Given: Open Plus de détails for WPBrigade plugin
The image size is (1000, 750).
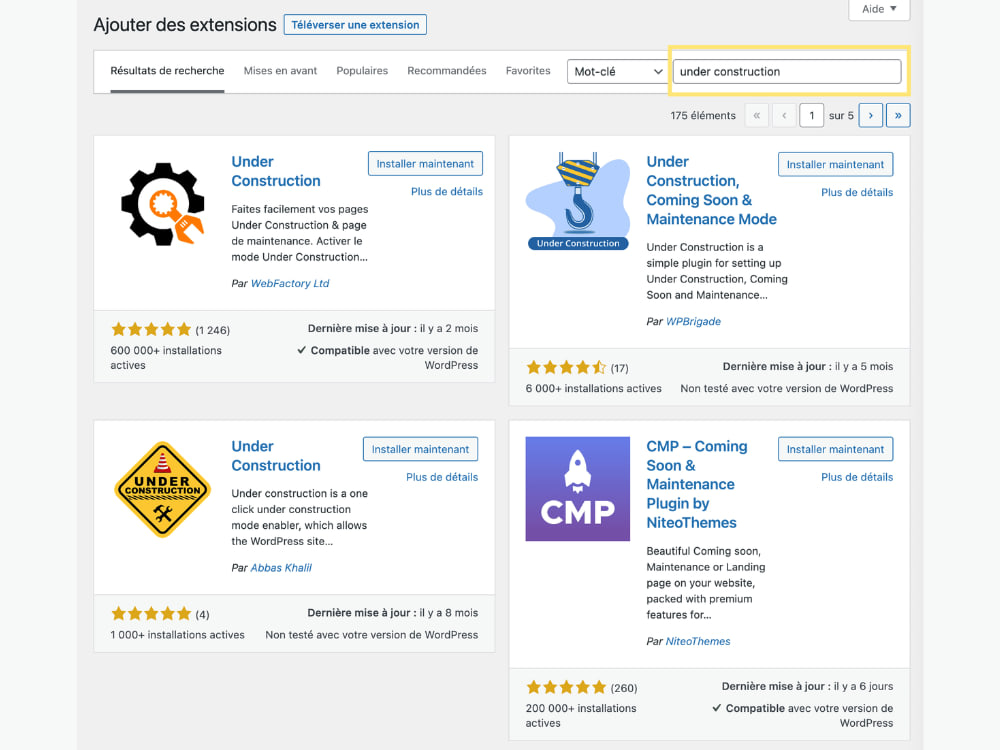Looking at the screenshot, I should pyautogui.click(x=857, y=192).
